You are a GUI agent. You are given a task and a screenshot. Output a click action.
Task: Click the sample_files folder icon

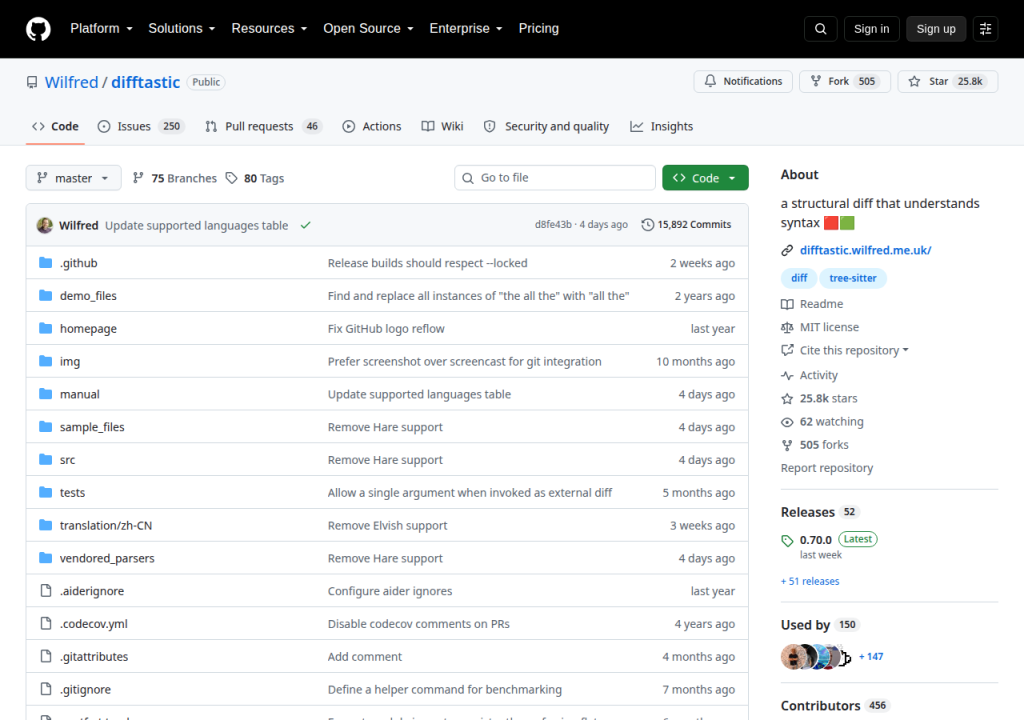45,427
